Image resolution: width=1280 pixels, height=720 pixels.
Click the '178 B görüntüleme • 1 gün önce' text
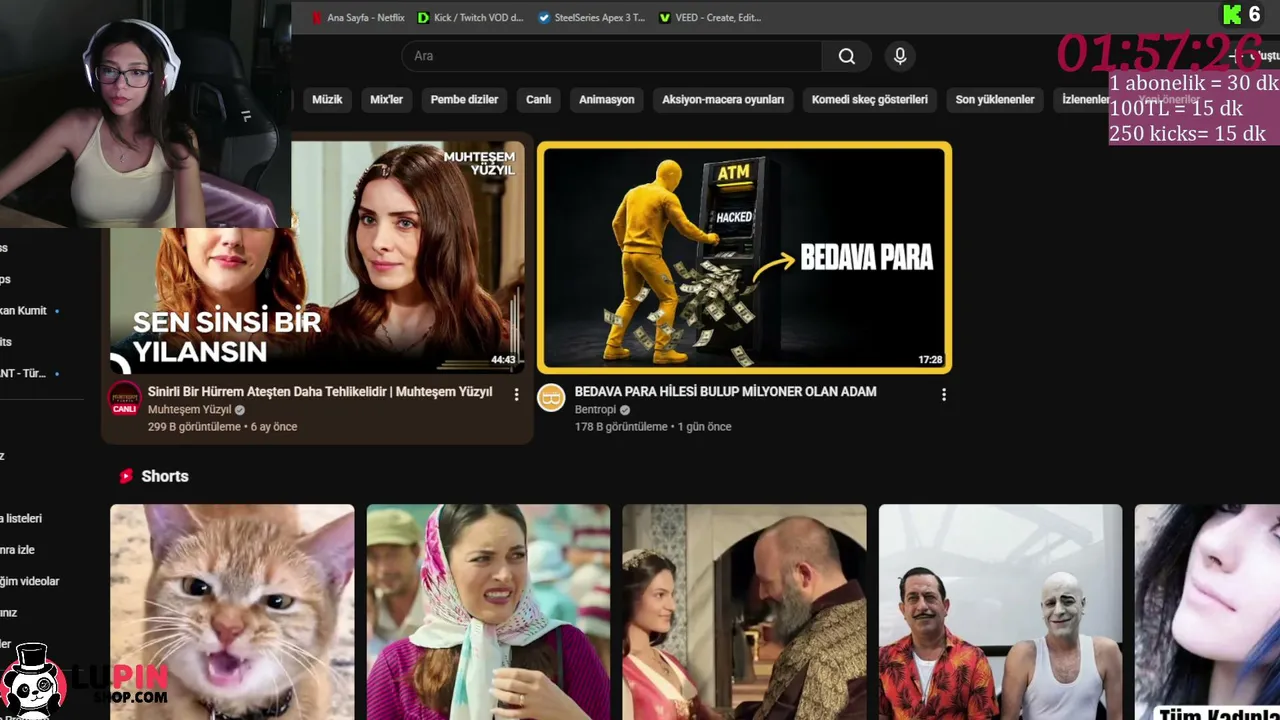point(653,427)
